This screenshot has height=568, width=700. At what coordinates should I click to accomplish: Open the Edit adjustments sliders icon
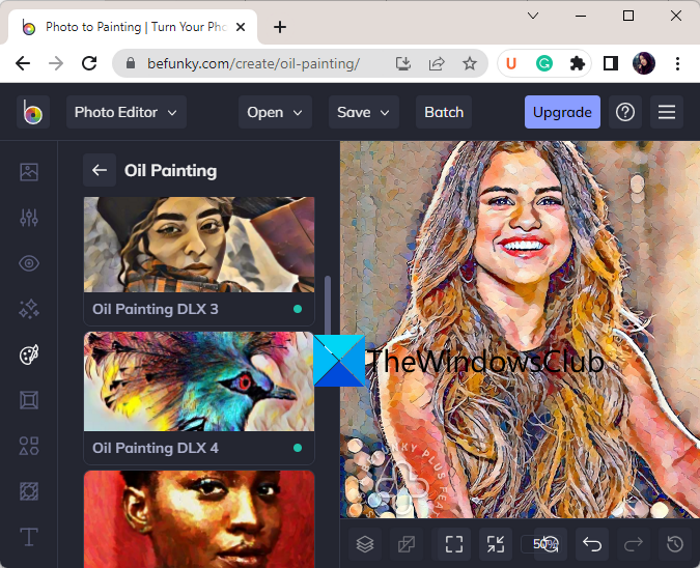29,217
